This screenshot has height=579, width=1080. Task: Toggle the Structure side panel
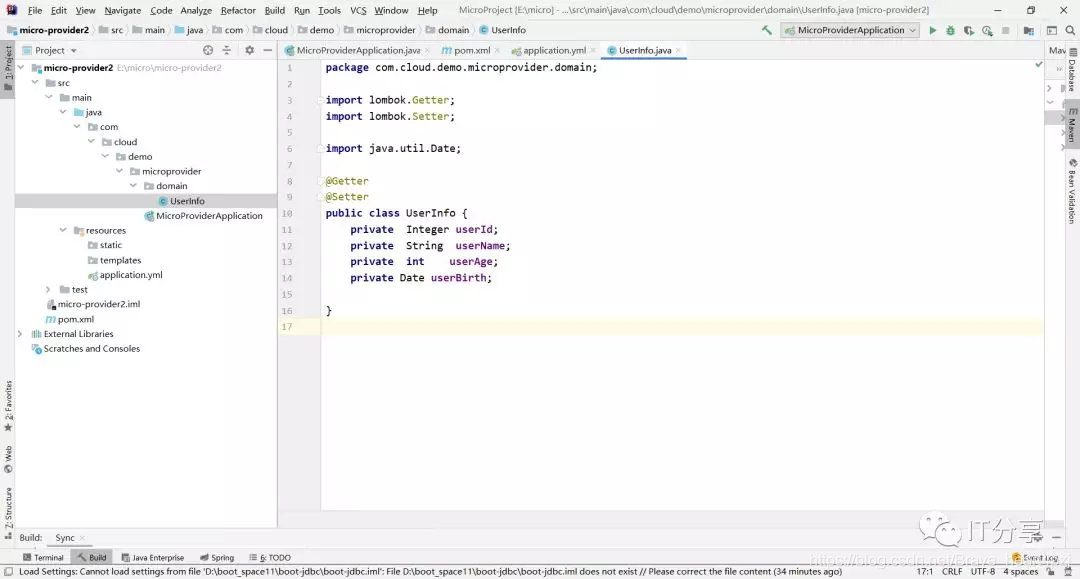tap(8, 512)
